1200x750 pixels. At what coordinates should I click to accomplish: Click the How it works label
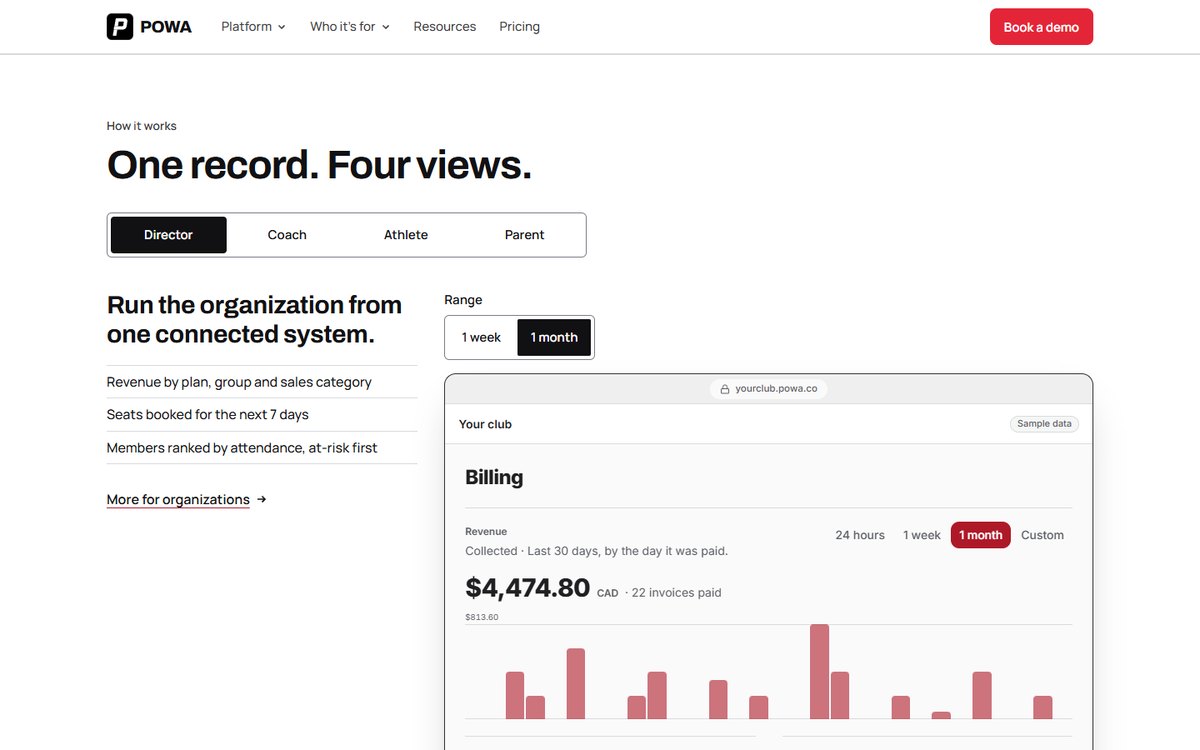(142, 126)
